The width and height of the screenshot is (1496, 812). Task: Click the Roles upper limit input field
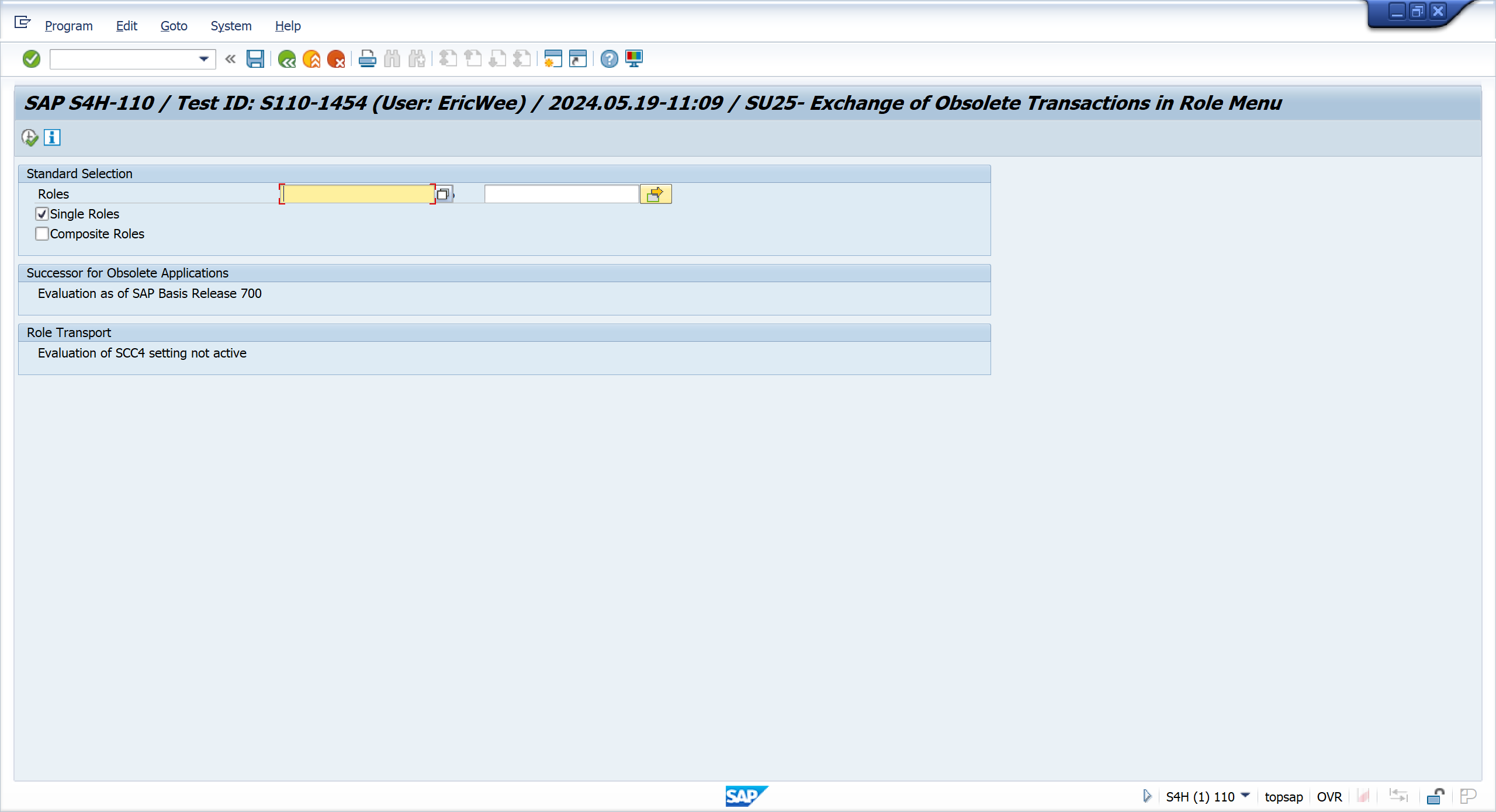[x=561, y=194]
